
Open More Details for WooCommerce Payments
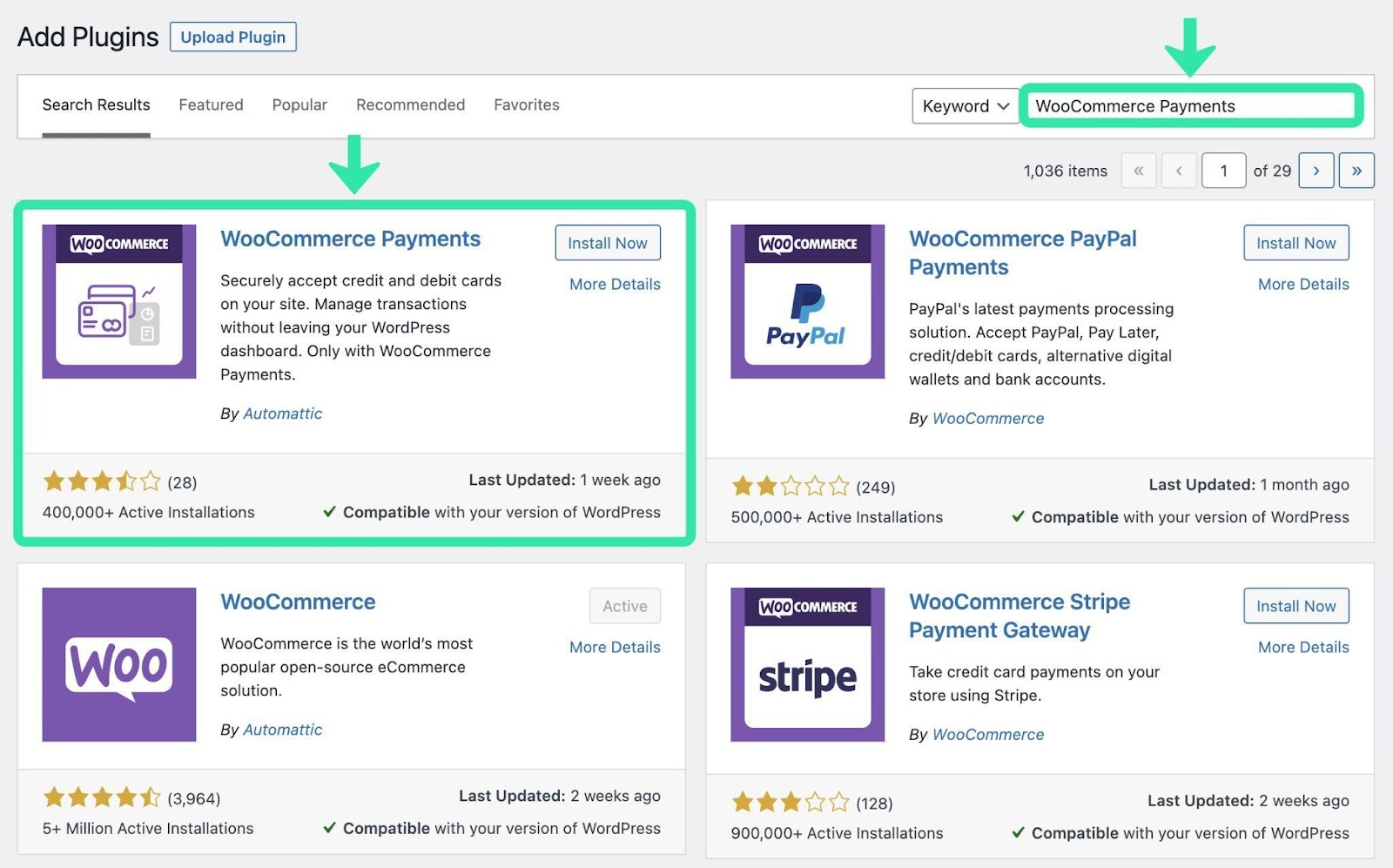click(615, 284)
